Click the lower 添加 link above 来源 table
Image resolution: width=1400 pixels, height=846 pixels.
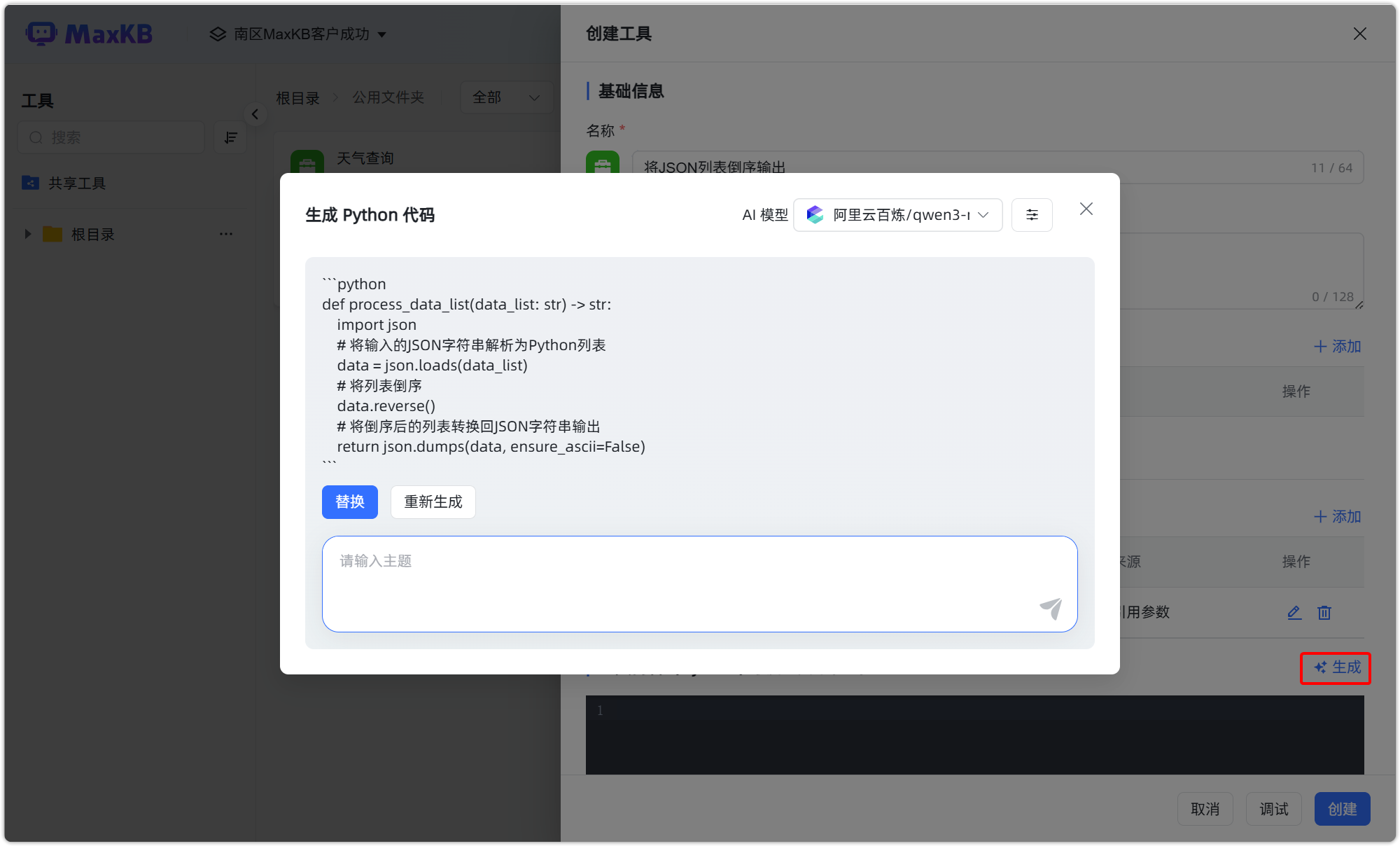point(1337,517)
